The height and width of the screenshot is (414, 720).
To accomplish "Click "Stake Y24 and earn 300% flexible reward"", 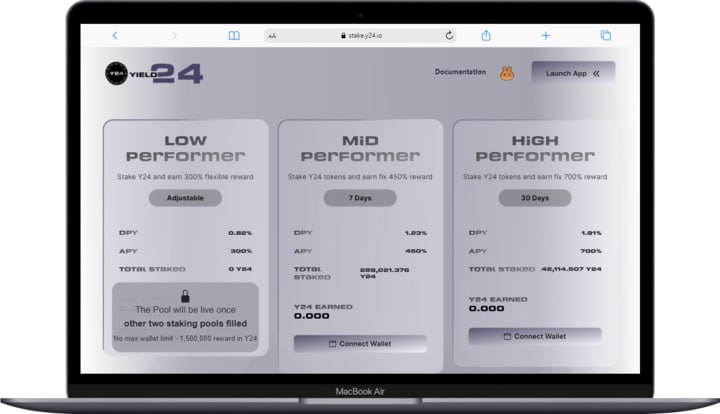I will coord(185,177).
